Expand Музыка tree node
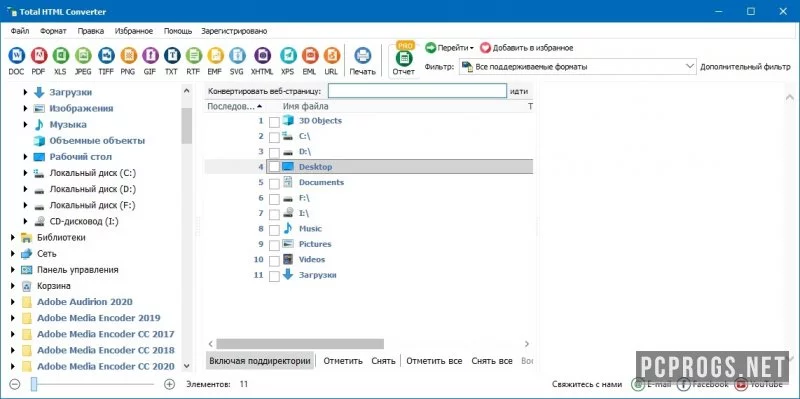This screenshot has width=800, height=399. click(26, 124)
